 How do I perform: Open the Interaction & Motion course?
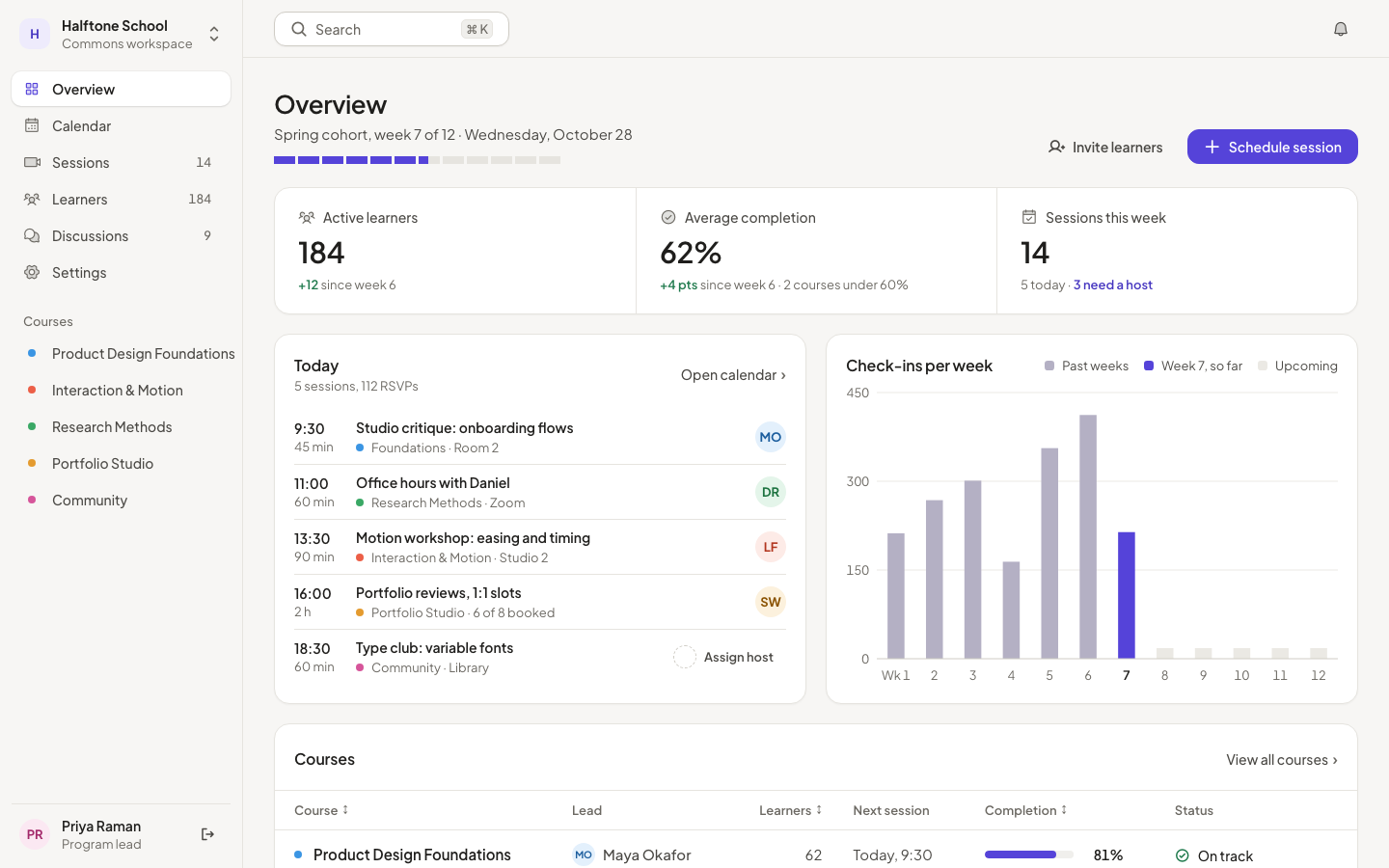(121, 390)
